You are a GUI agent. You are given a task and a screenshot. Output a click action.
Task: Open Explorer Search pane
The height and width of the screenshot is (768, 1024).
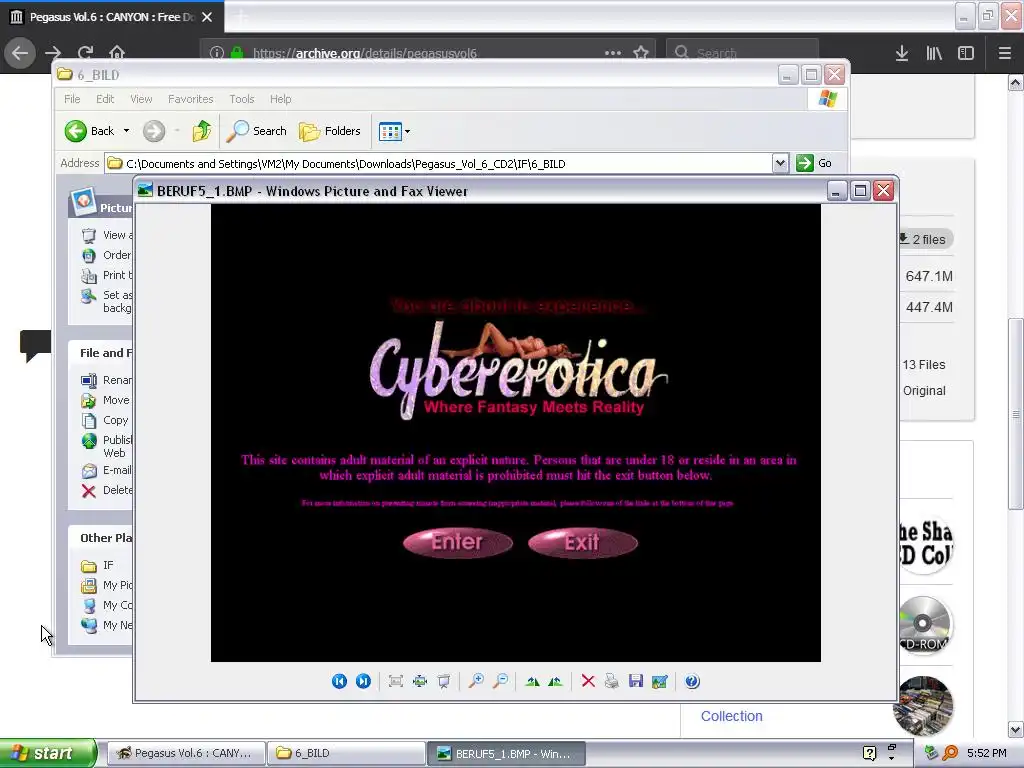coord(257,131)
